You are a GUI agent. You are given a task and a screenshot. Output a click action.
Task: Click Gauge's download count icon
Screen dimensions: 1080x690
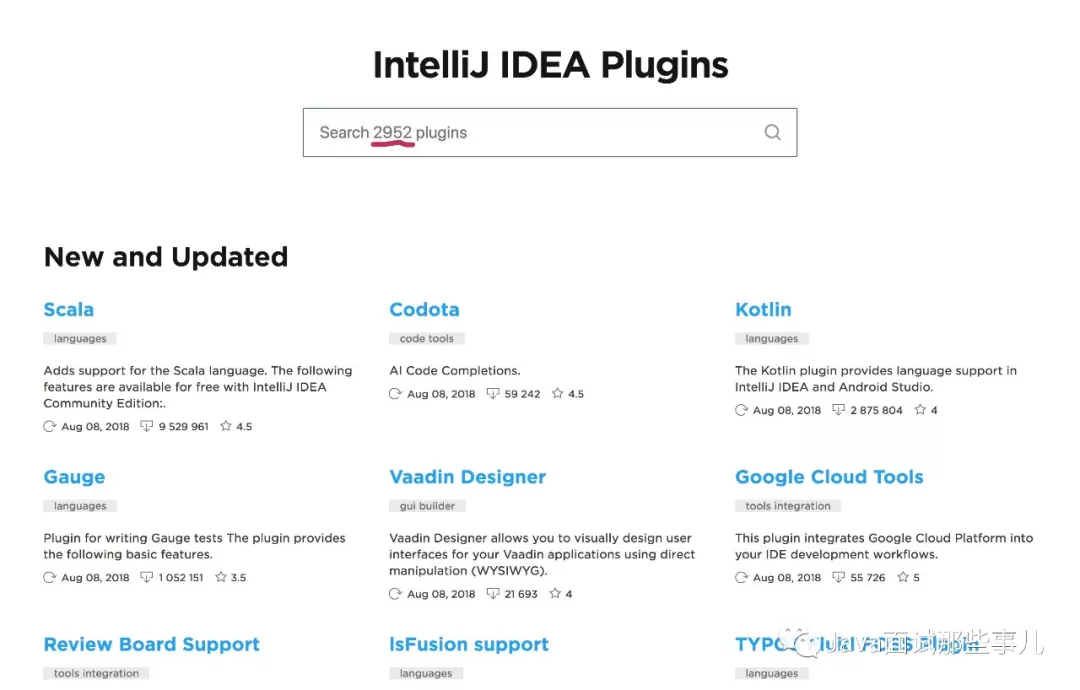(x=147, y=578)
